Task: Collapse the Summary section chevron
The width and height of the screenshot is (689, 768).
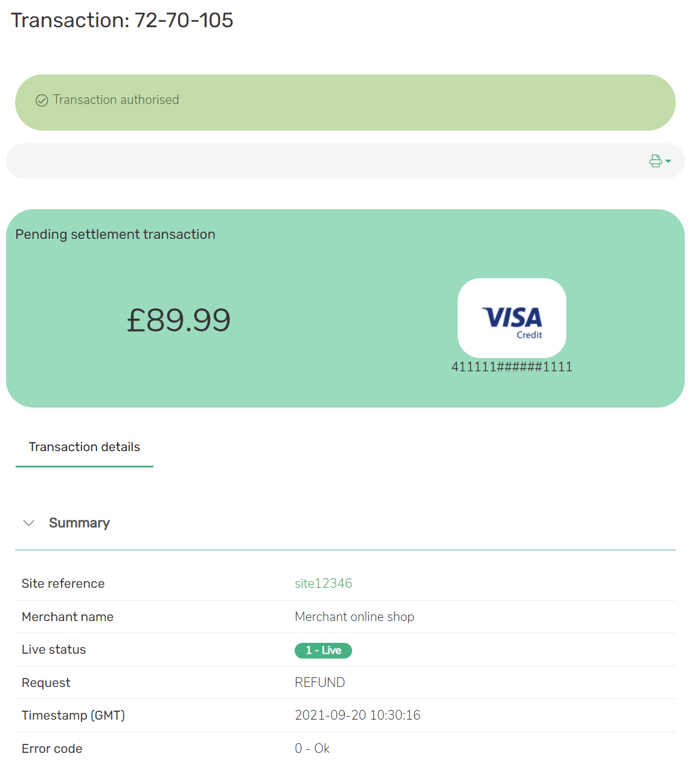Action: (x=29, y=523)
